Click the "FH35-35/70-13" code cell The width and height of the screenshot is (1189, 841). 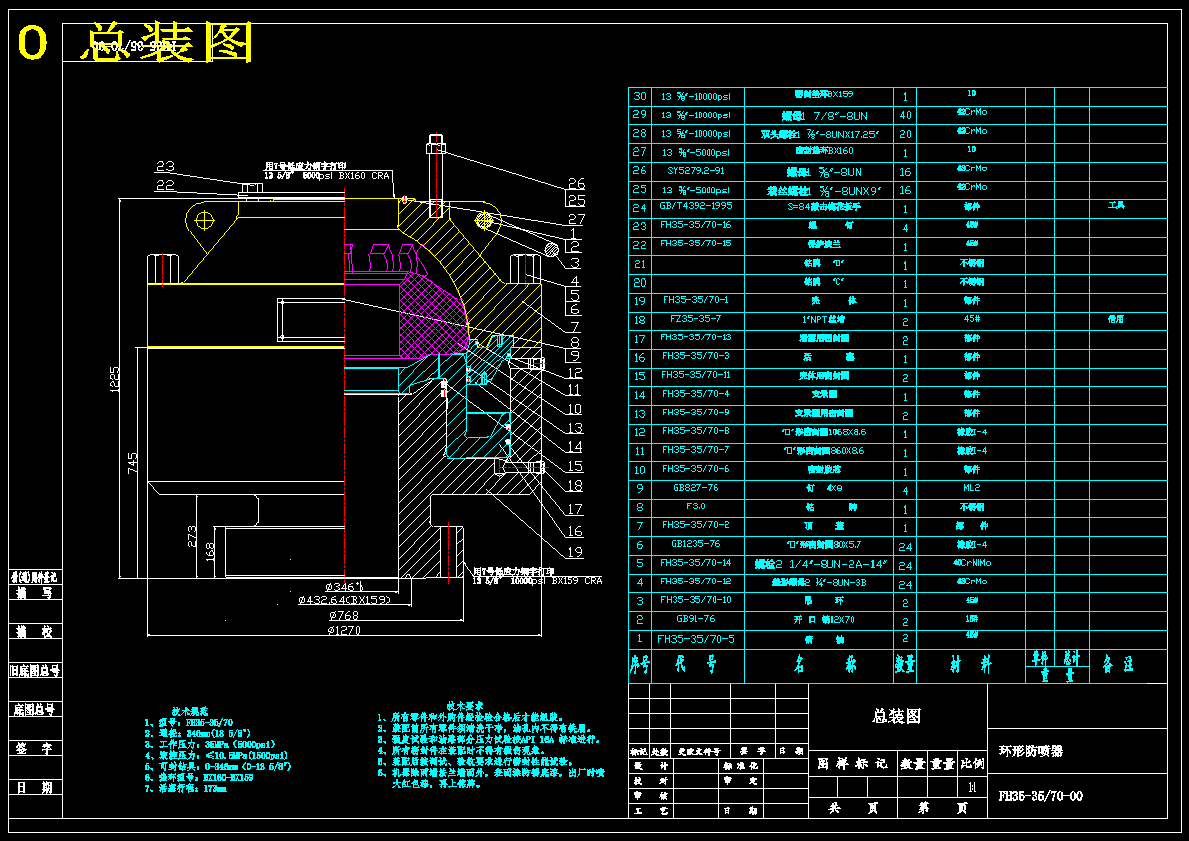point(696,337)
